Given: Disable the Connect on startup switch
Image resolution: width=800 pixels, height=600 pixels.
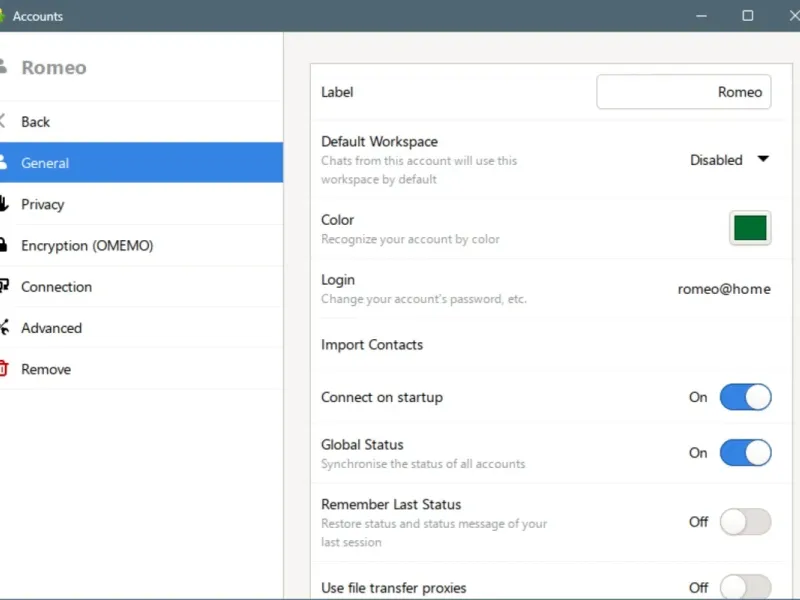Looking at the screenshot, I should [745, 397].
